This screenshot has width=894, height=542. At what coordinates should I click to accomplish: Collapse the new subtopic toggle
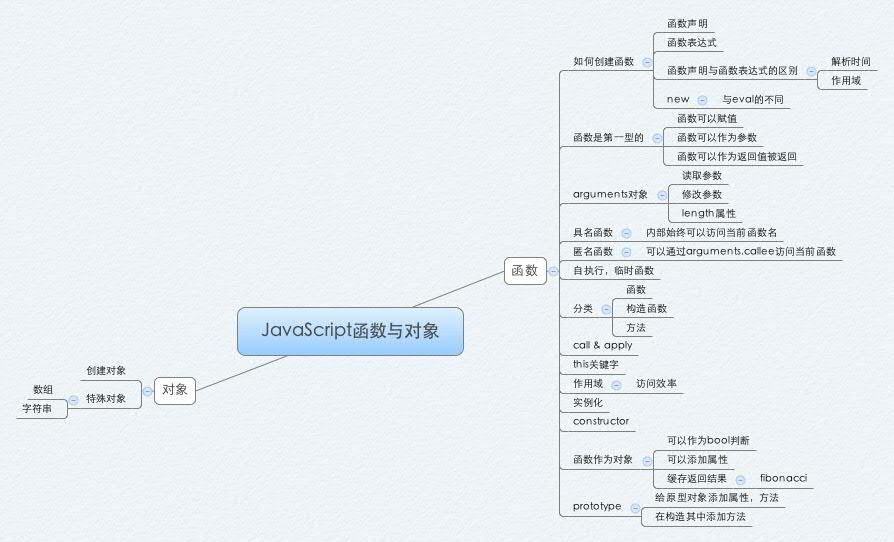[x=702, y=100]
